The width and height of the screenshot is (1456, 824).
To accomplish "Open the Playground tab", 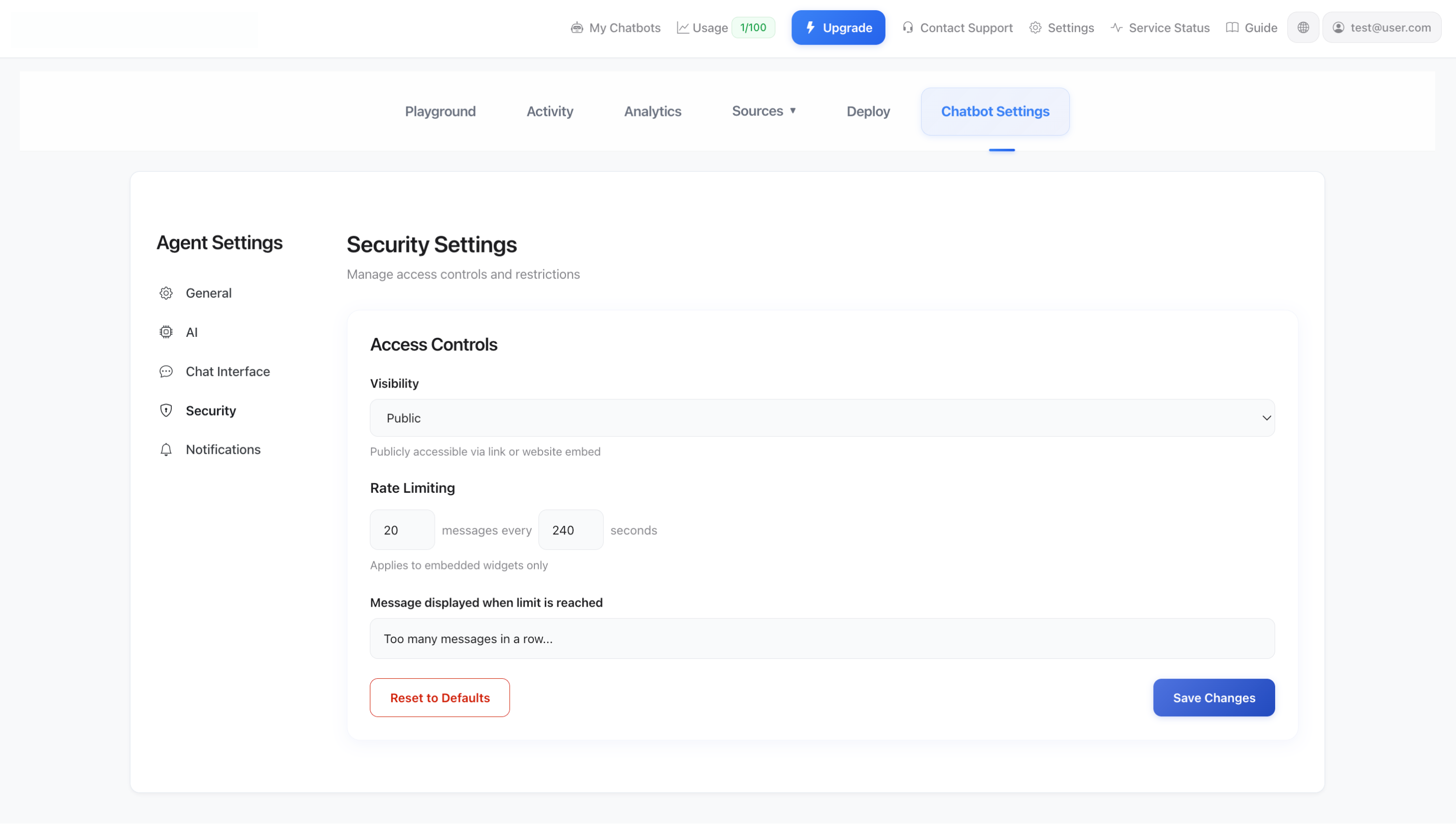I will 439,111.
